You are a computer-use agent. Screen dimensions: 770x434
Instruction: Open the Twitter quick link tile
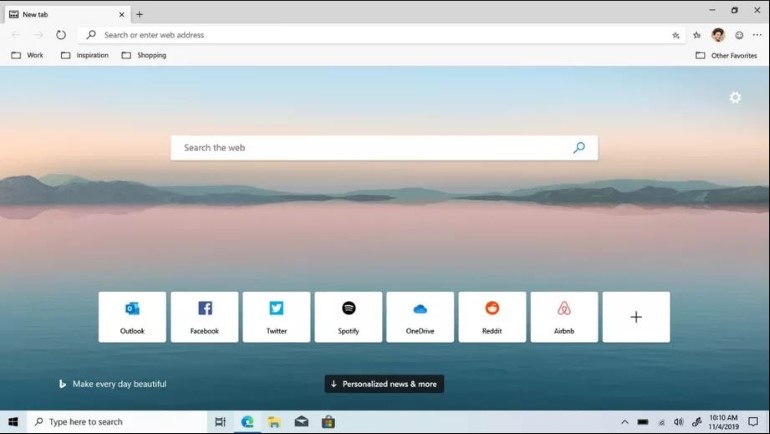[x=276, y=317]
